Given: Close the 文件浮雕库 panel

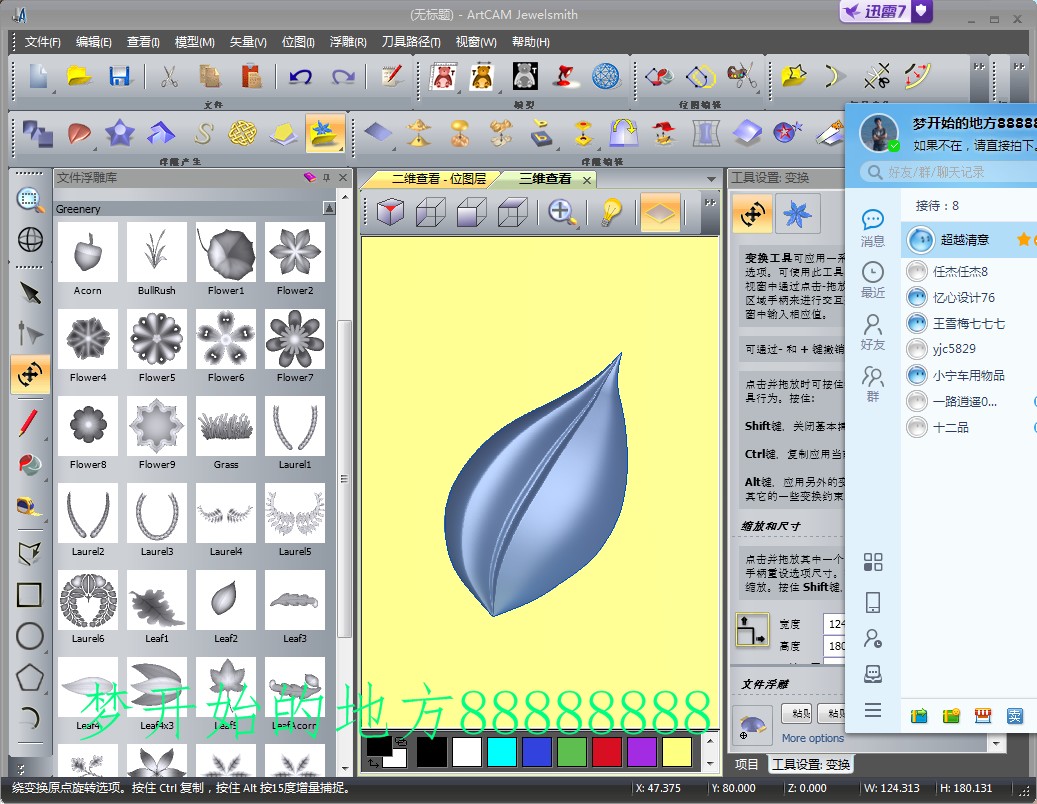Looking at the screenshot, I should tap(343, 178).
